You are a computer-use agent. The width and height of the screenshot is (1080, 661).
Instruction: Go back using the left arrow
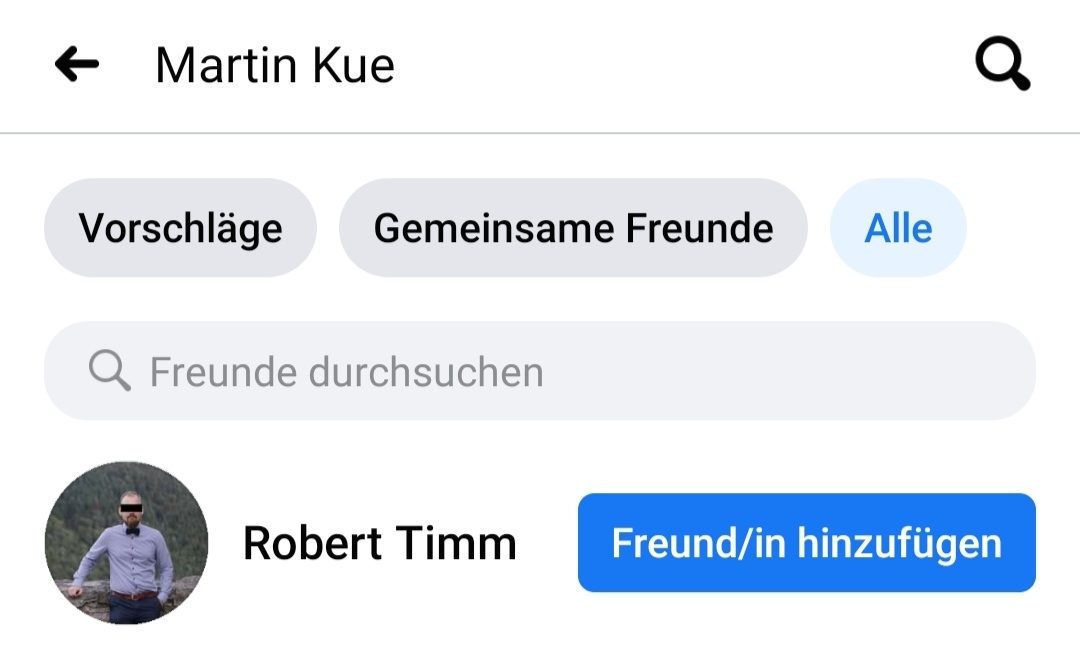(77, 65)
